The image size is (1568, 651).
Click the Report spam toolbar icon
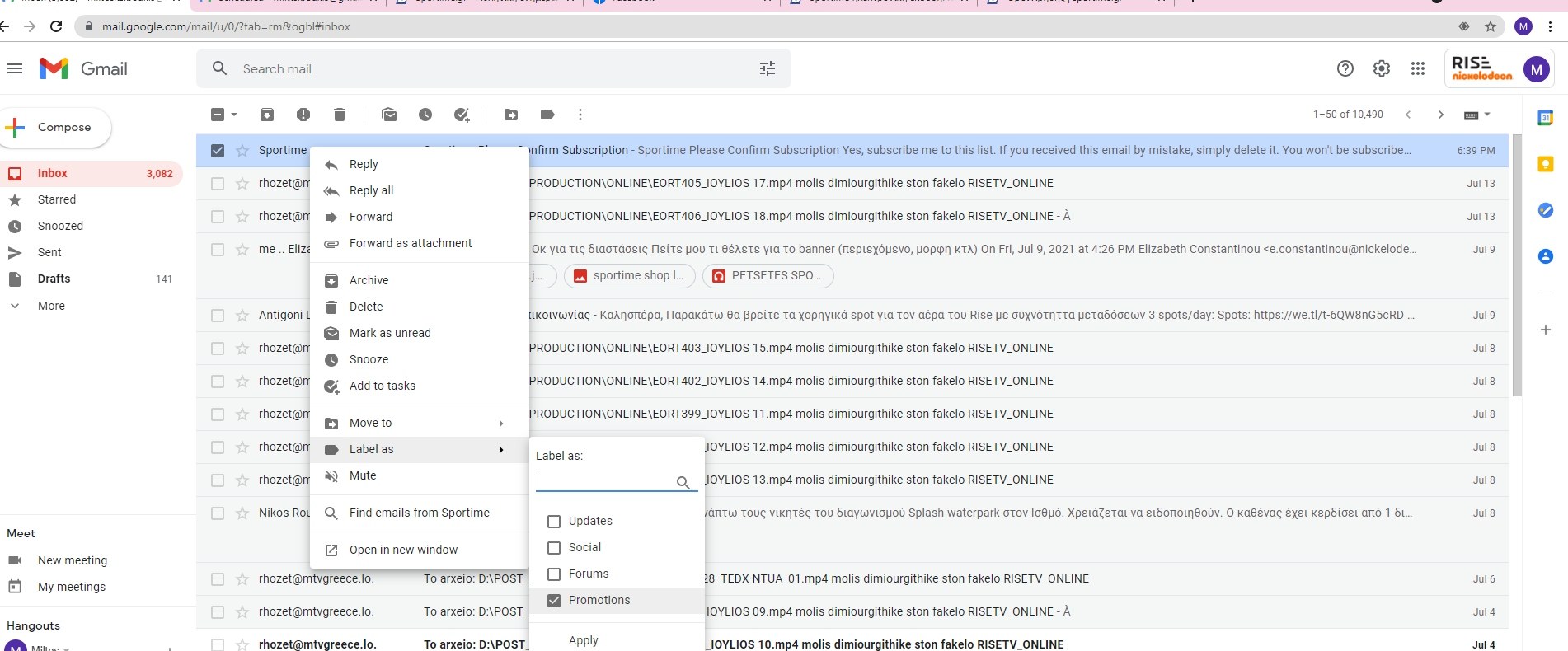pos(303,115)
